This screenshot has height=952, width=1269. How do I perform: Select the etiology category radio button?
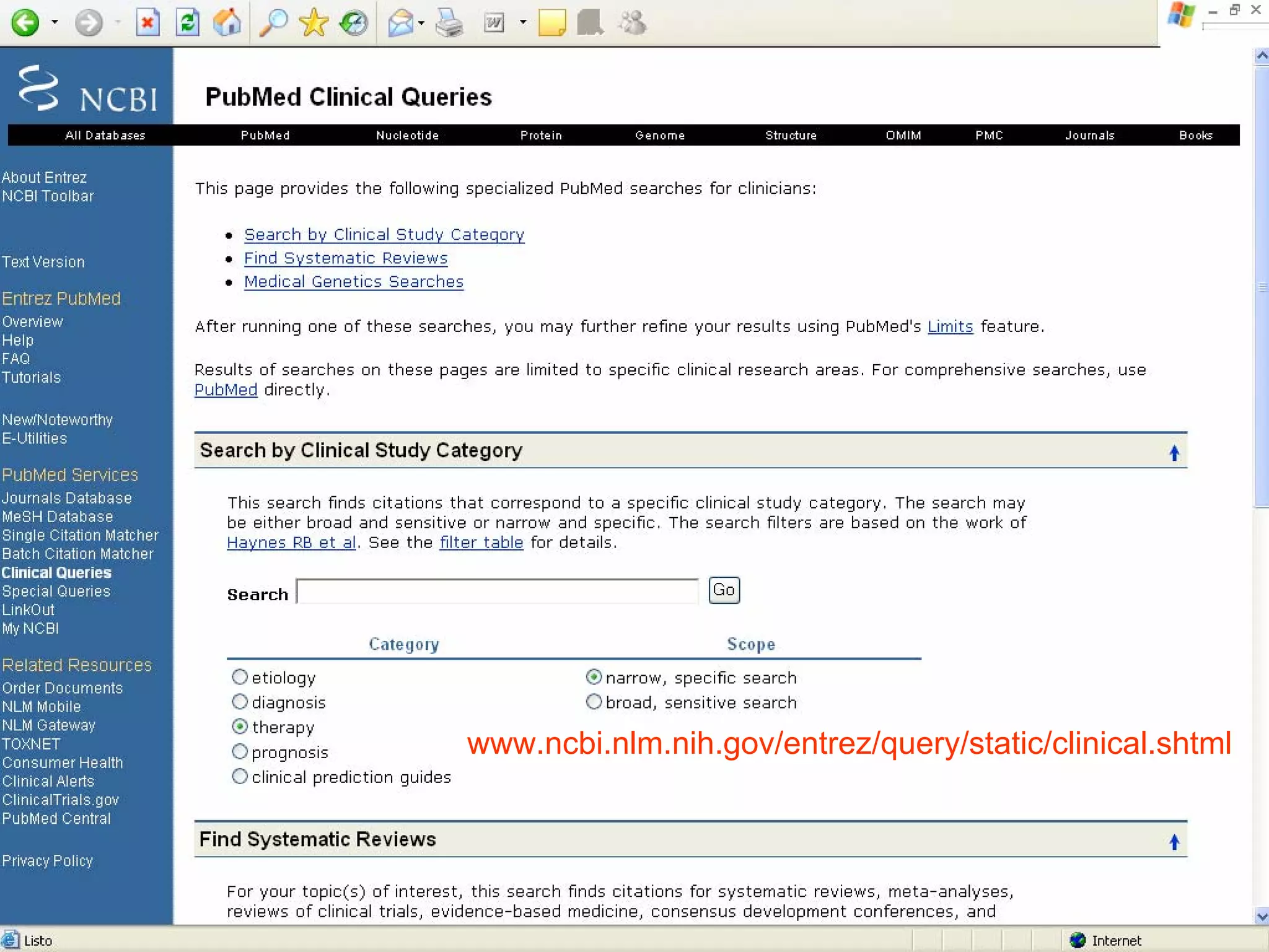coord(240,677)
